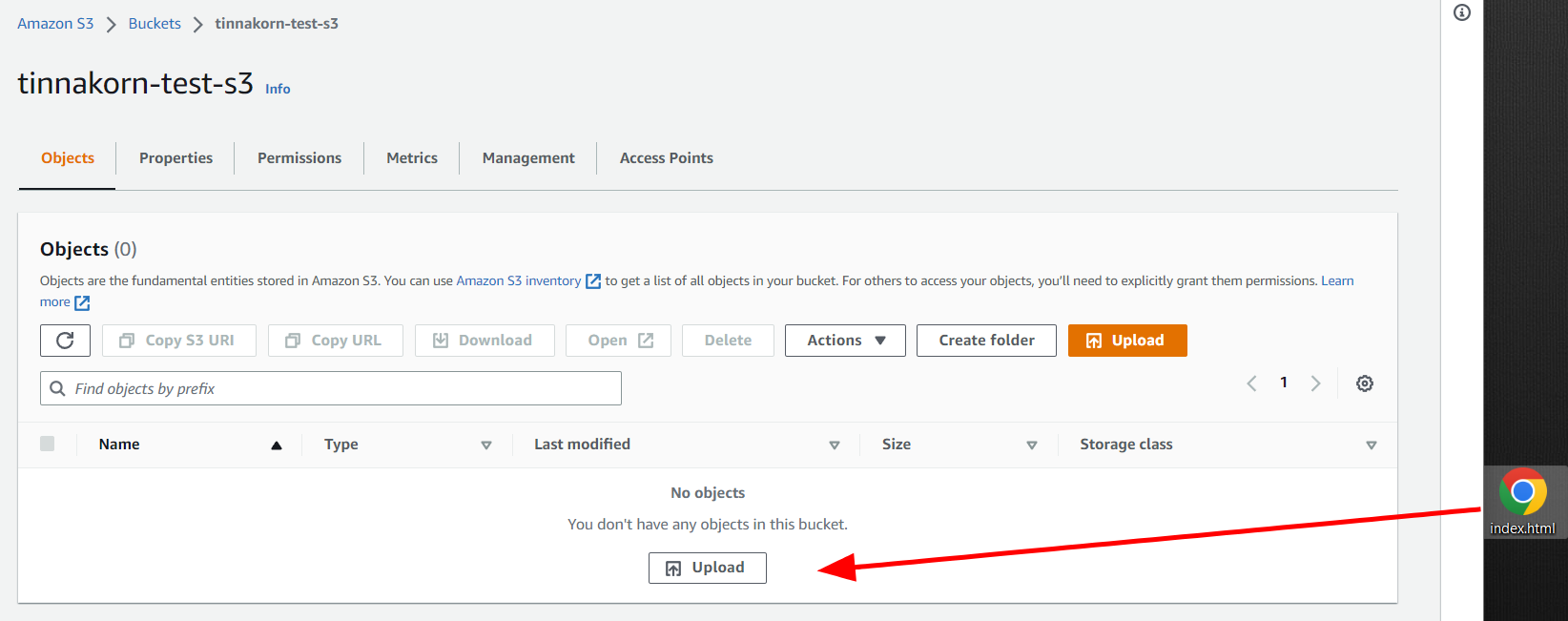Switch to the Management tab
This screenshot has height=621, width=1568.
click(x=528, y=158)
